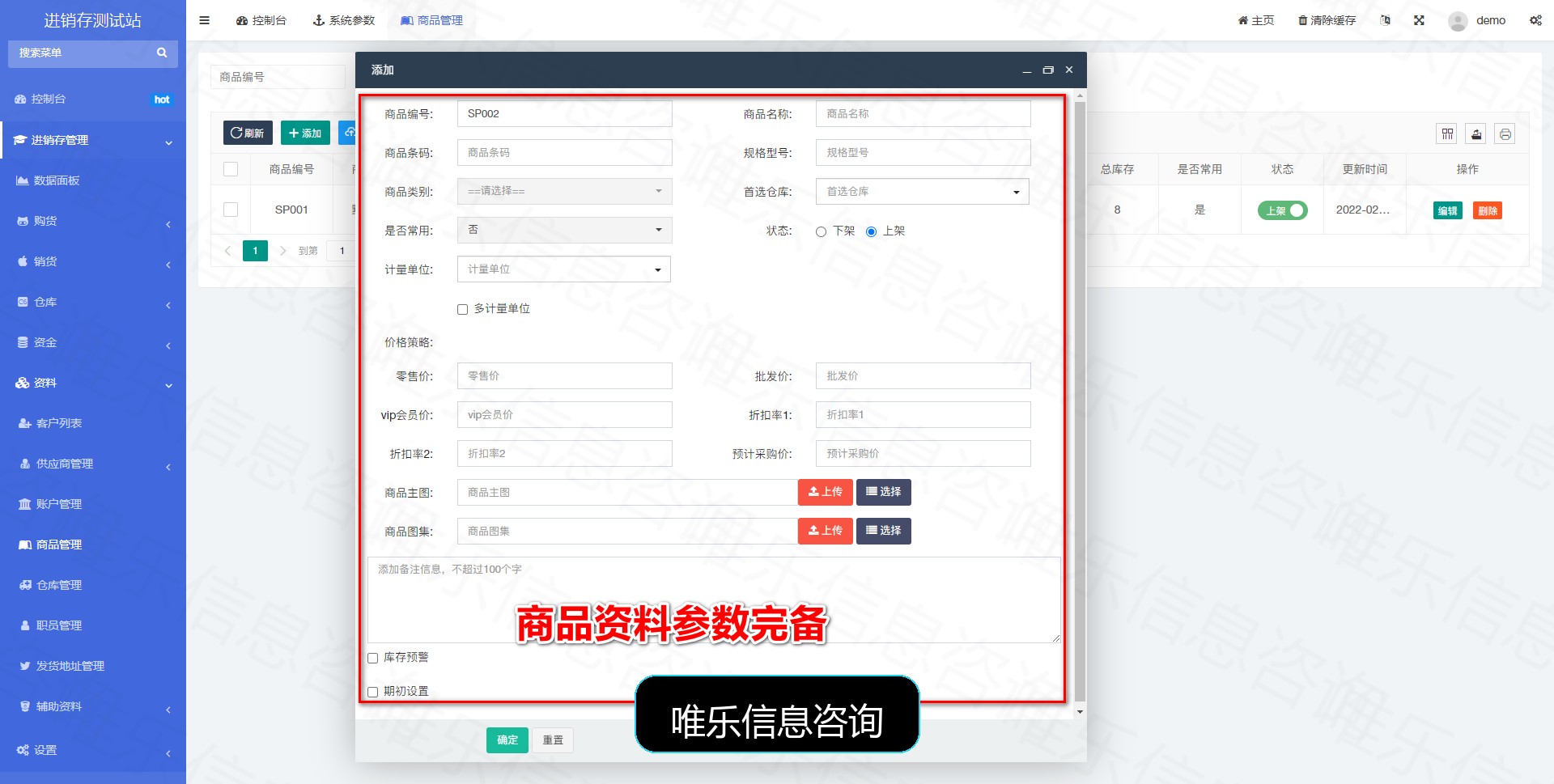The image size is (1554, 784).
Task: Click the export icon in table toolbar
Action: 1476,134
